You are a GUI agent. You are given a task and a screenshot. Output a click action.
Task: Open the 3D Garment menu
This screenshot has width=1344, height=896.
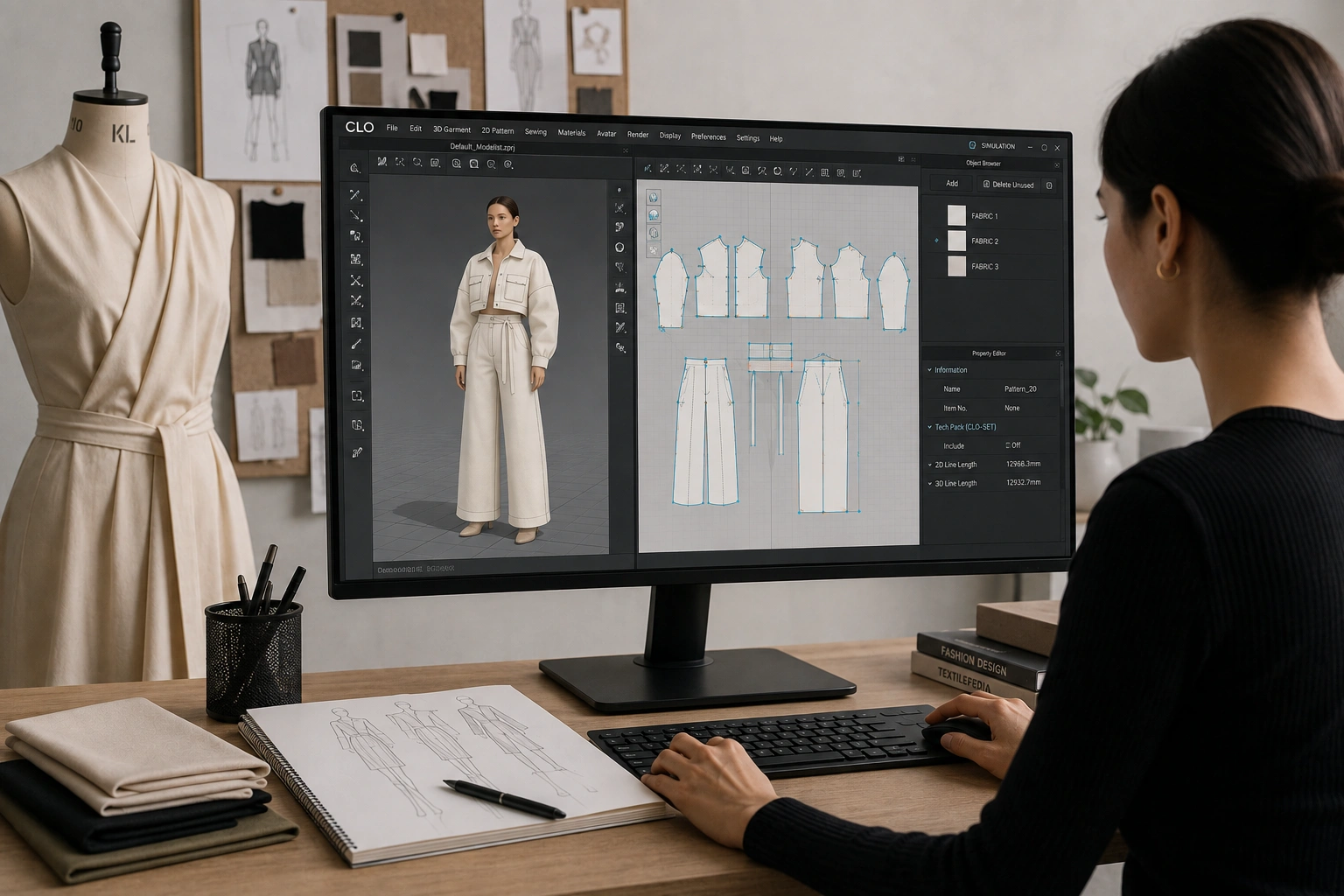pos(451,129)
